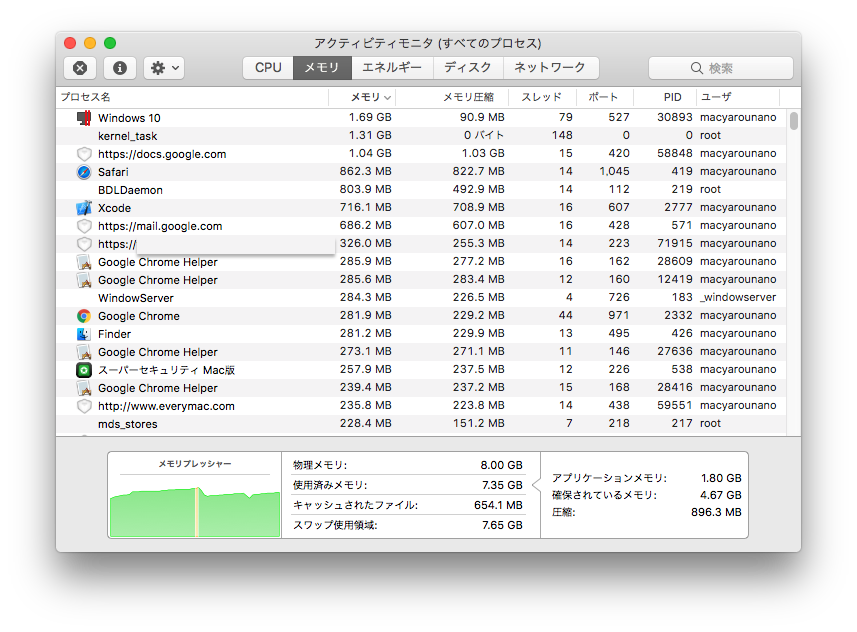Viewport: 857px width, 632px height.
Task: Select the BDLDaemon process name
Action: (130, 190)
